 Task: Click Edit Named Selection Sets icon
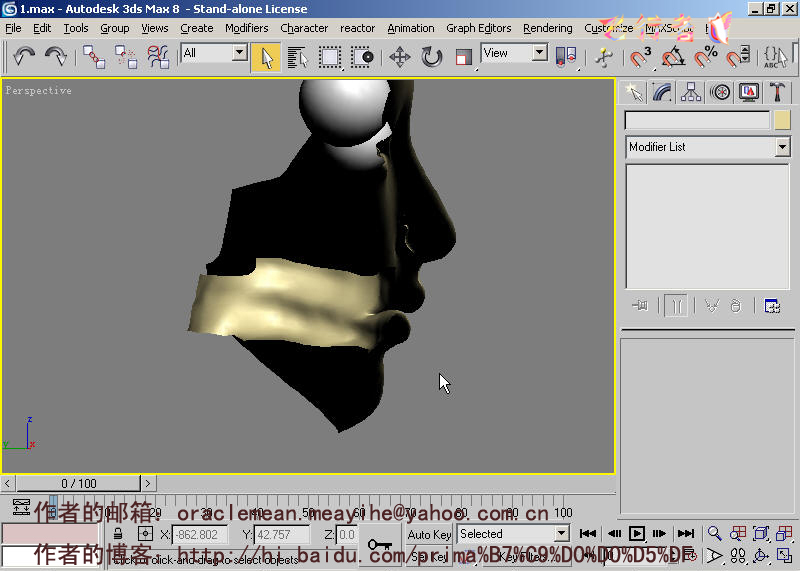[x=775, y=57]
